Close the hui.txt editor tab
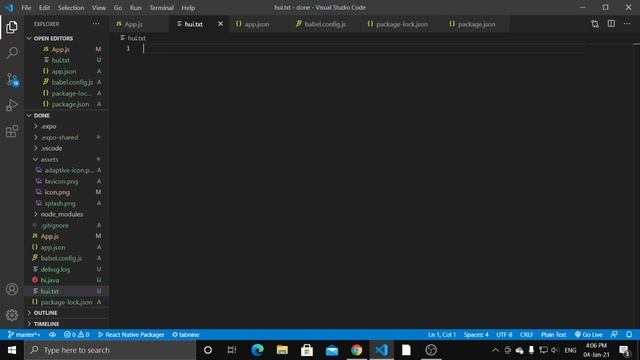The height and width of the screenshot is (360, 640). 220,24
